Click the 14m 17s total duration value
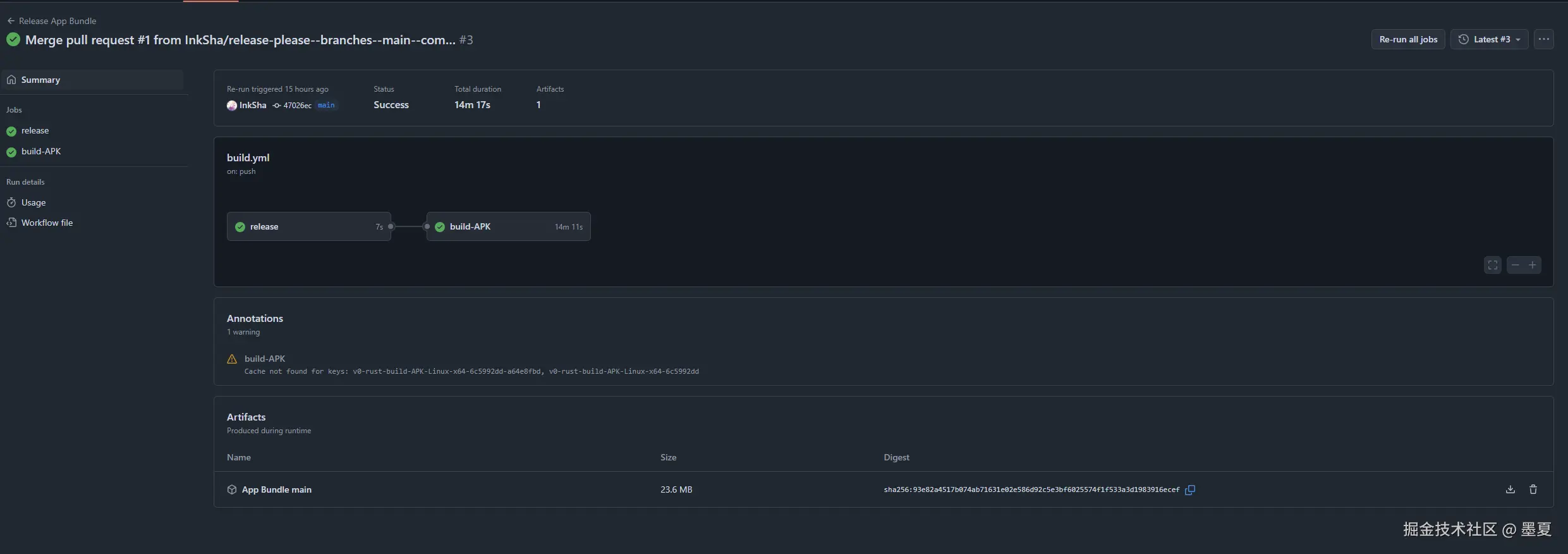1568x554 pixels. (x=472, y=105)
